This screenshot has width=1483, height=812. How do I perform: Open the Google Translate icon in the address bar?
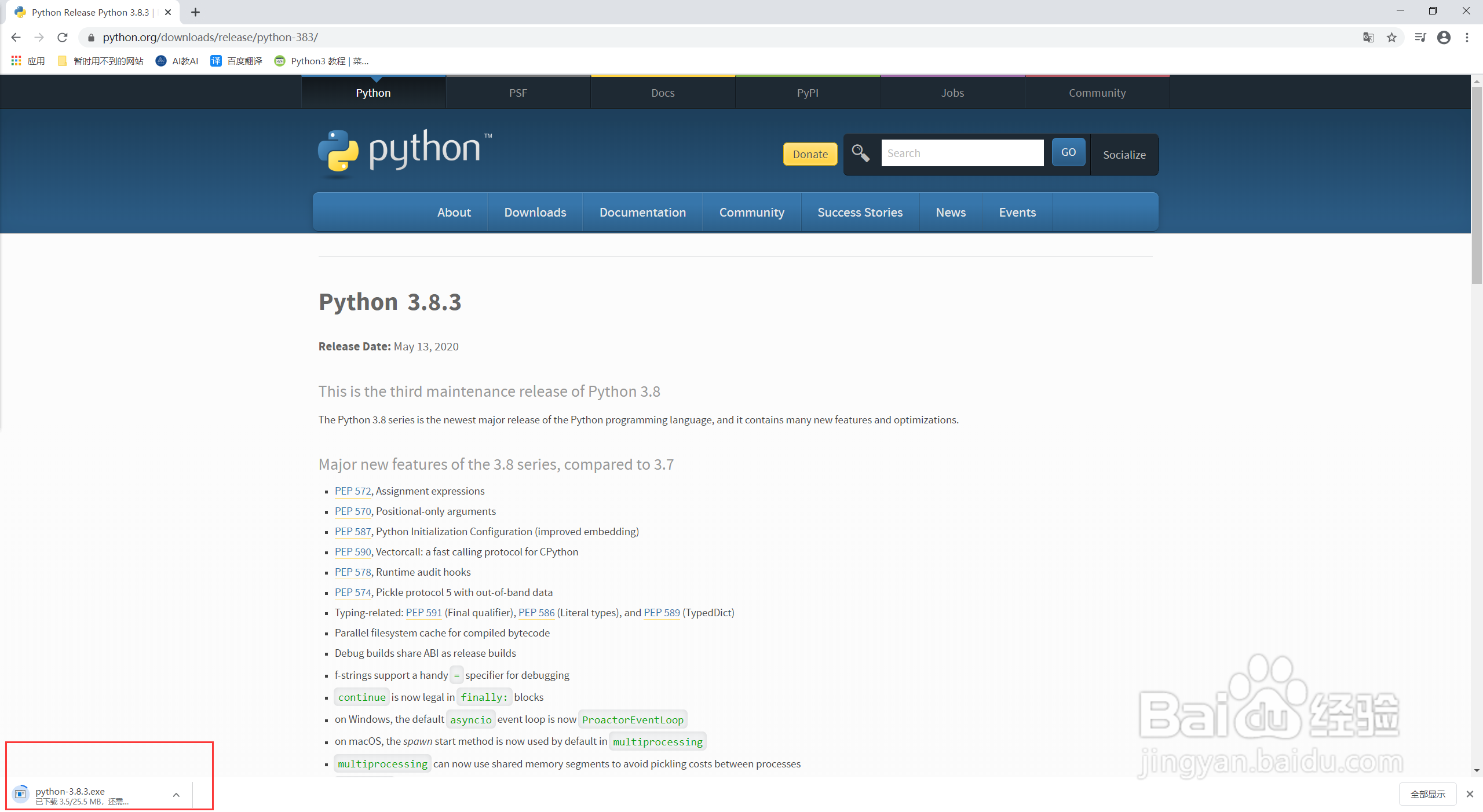tap(1368, 37)
